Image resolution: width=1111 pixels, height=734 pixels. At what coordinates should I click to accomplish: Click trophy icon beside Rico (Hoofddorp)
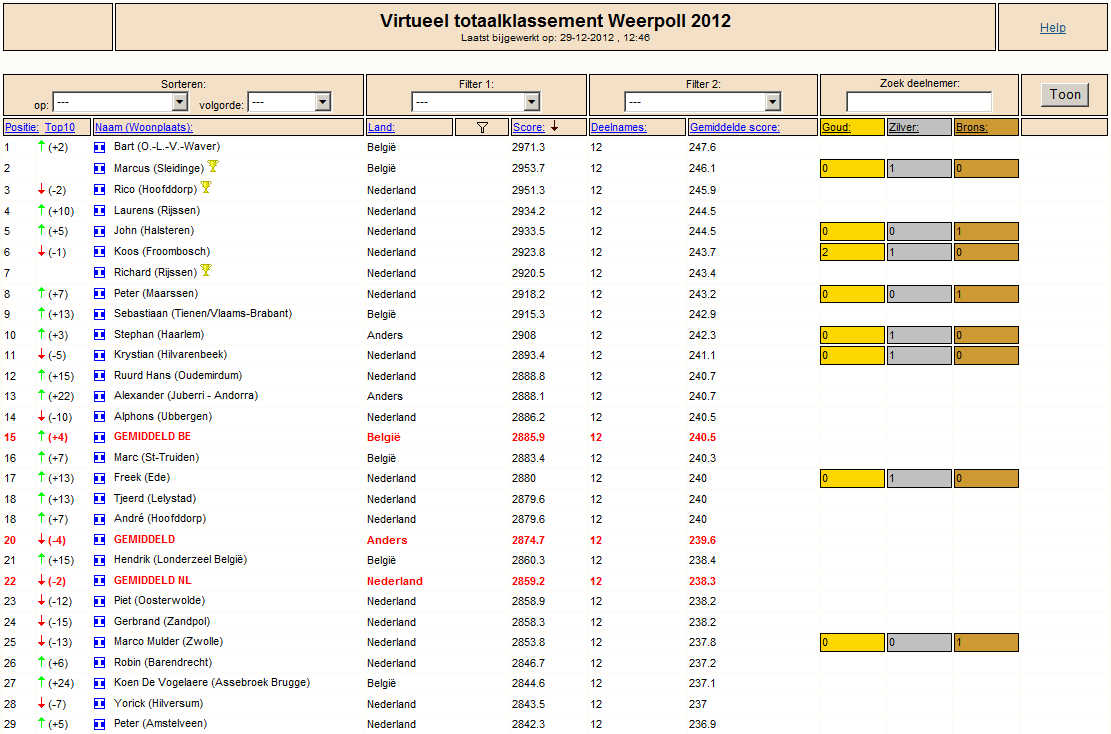click(x=206, y=188)
